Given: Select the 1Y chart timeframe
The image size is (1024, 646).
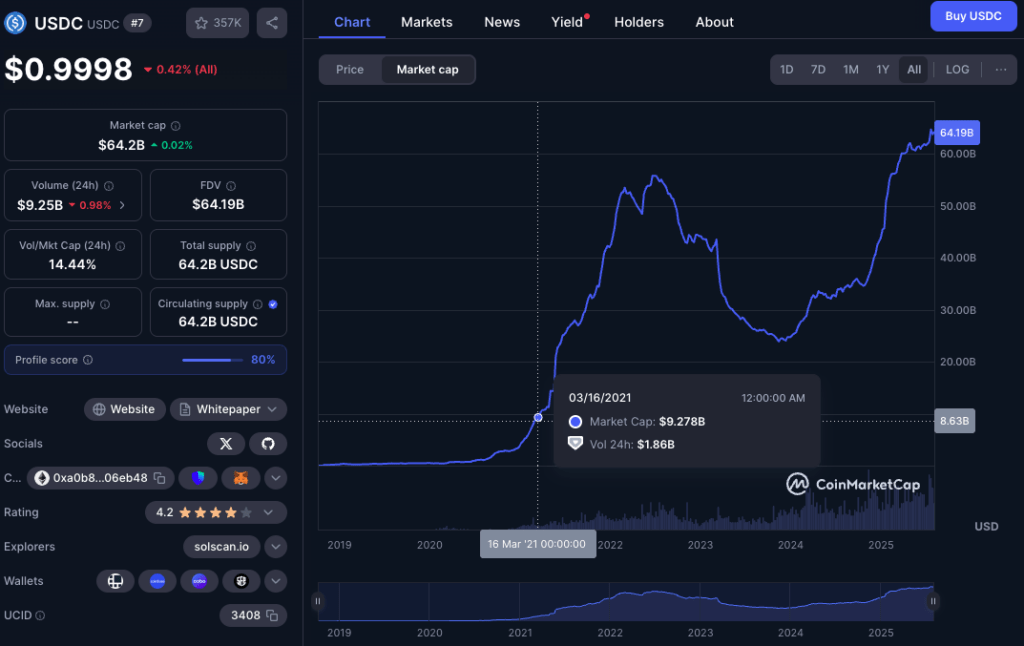Looking at the screenshot, I should pos(883,69).
